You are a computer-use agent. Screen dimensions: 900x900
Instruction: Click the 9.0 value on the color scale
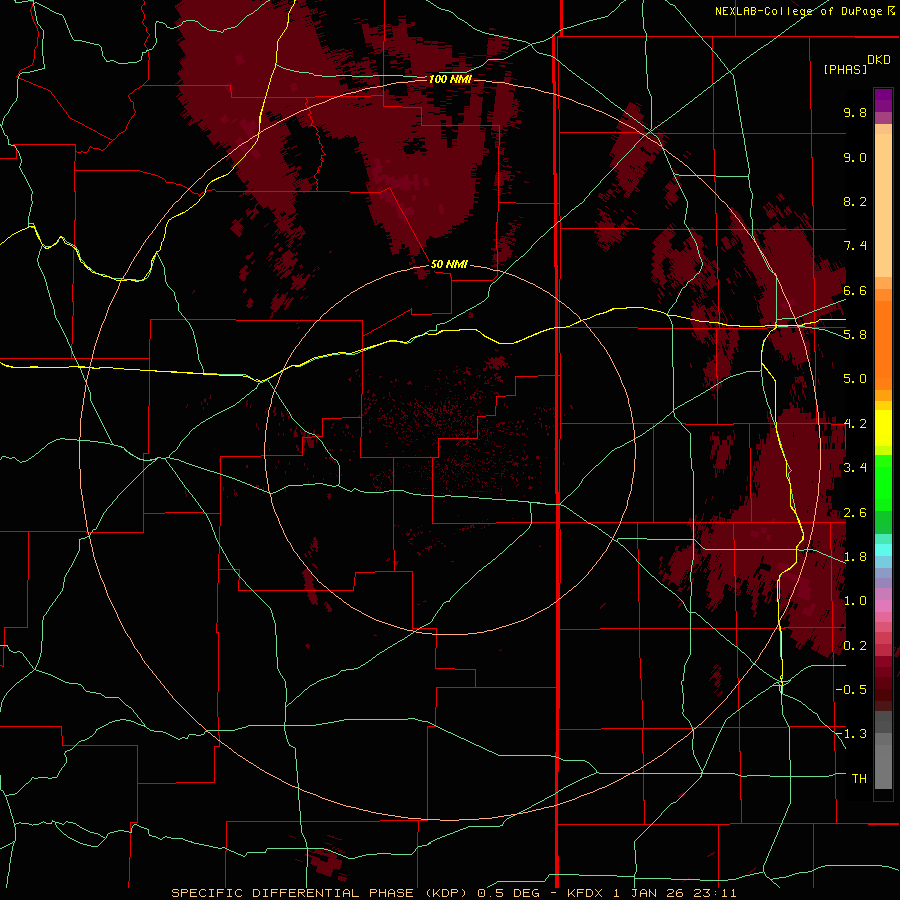855,157
